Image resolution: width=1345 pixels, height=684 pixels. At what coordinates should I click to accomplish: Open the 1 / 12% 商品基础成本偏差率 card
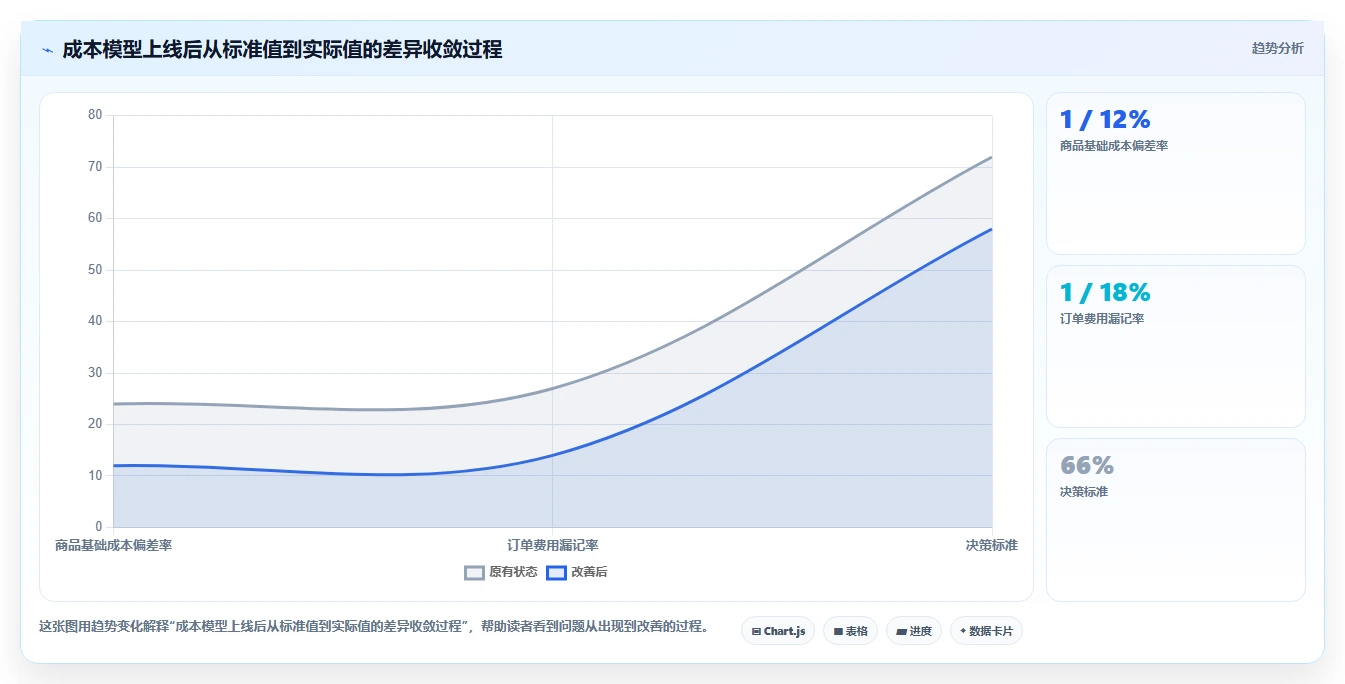click(1176, 173)
